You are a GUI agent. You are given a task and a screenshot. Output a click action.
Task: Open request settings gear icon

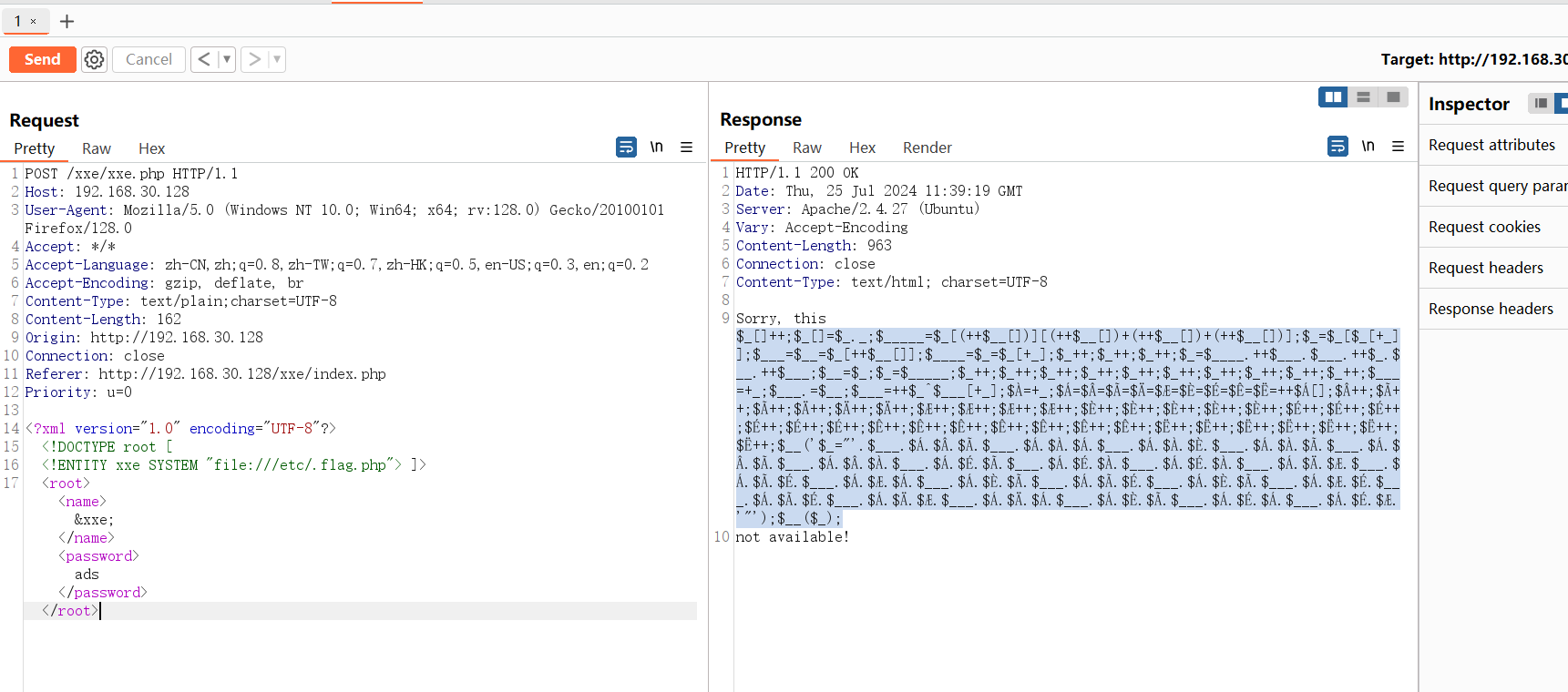click(94, 59)
